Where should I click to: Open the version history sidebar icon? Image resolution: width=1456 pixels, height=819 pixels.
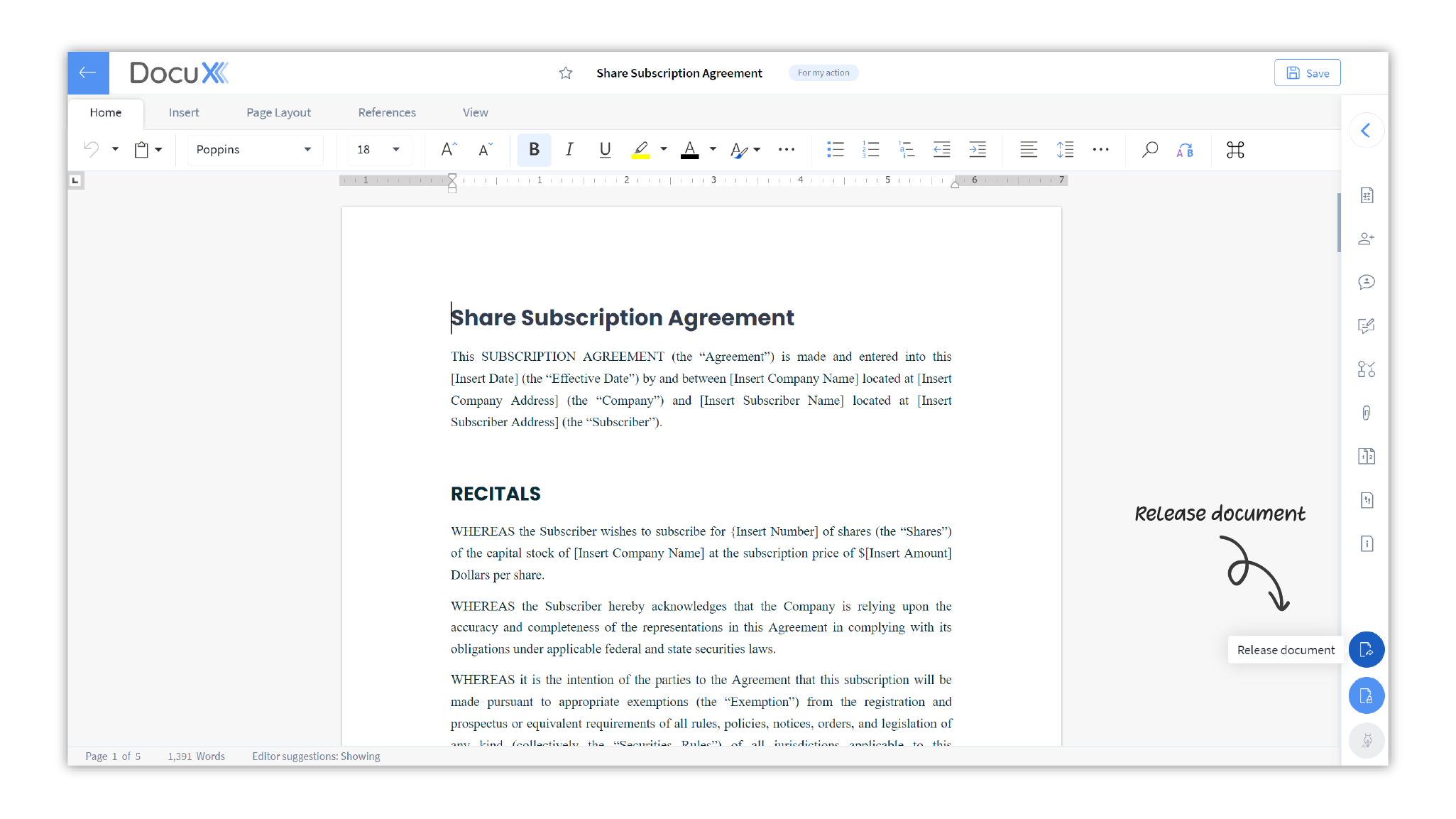pos(1367,500)
